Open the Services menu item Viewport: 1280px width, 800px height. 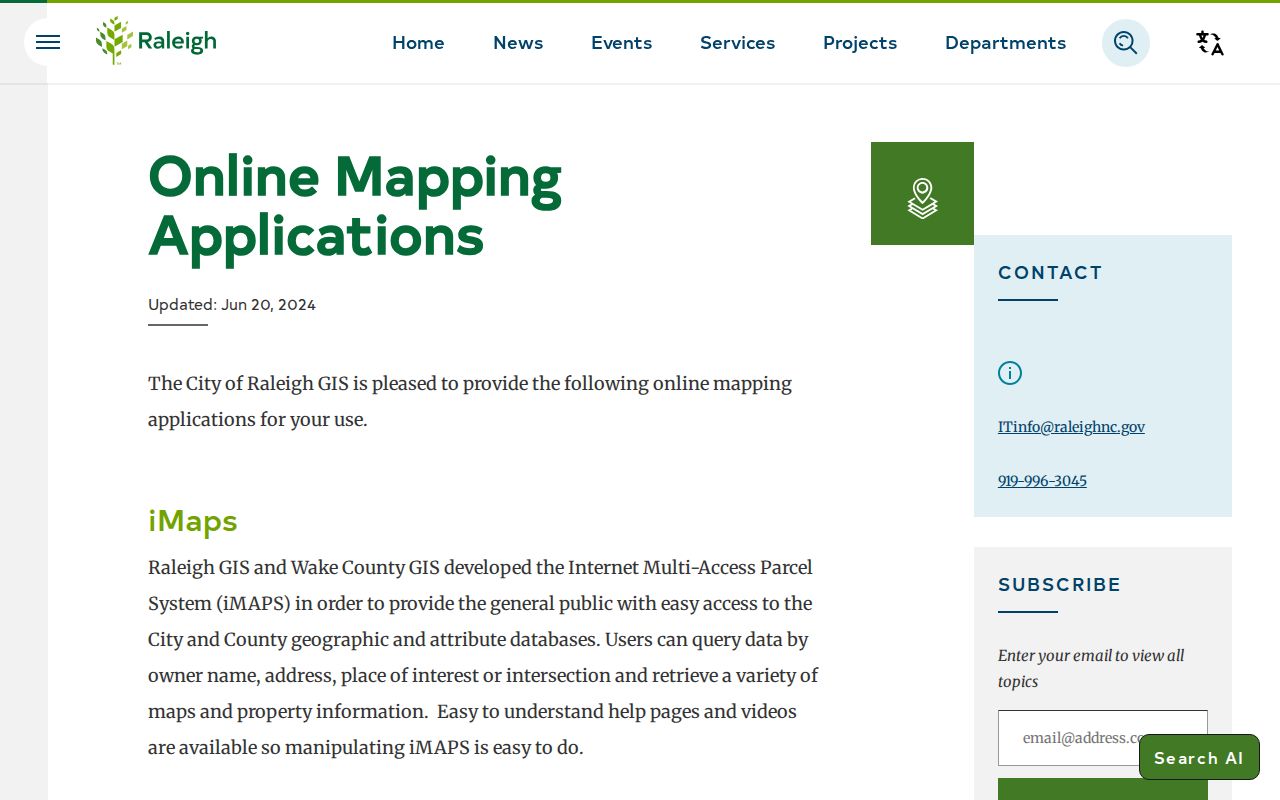click(737, 43)
